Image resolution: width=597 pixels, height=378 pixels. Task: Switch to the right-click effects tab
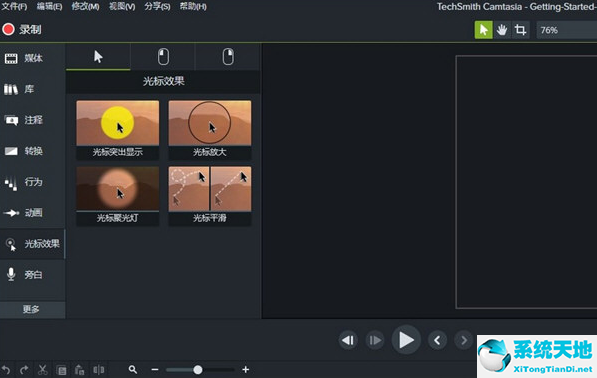(228, 57)
